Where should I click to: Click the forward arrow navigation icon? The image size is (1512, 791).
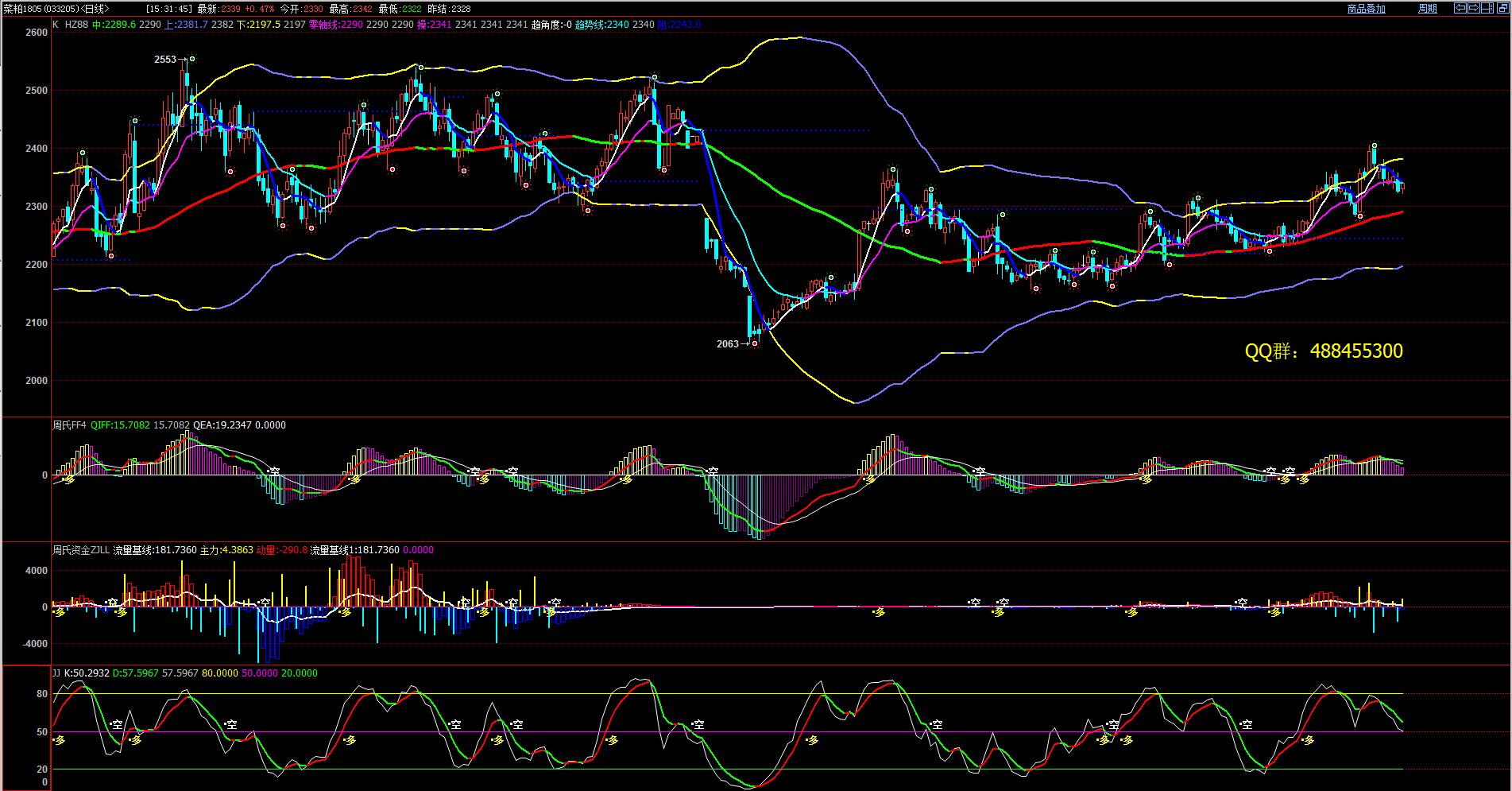[x=1474, y=8]
